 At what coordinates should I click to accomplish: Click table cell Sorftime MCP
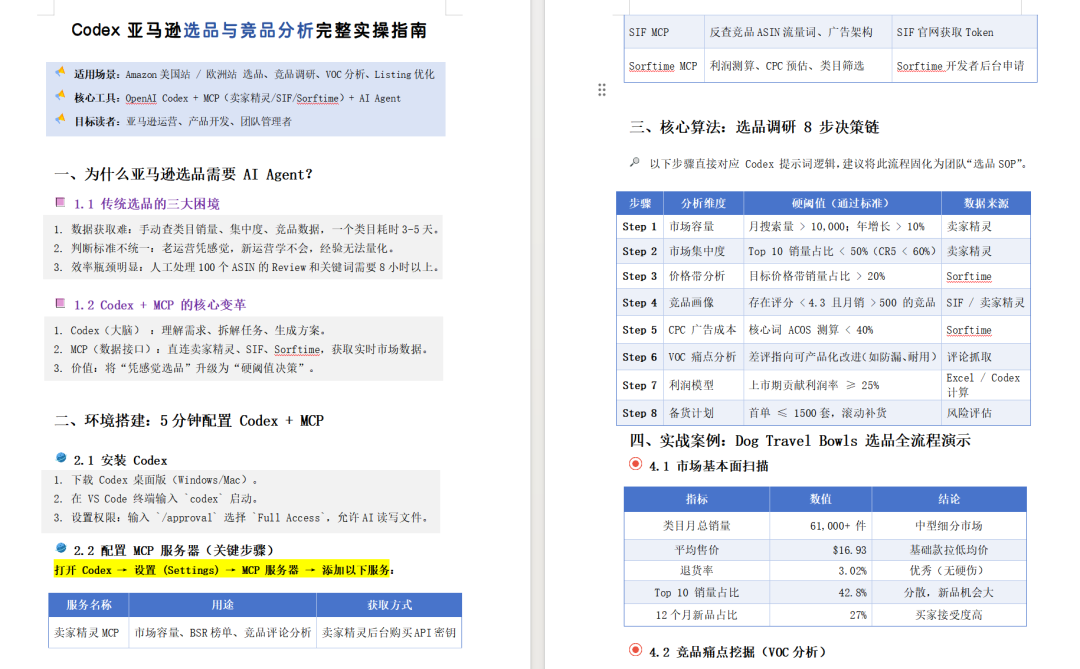tap(663, 66)
